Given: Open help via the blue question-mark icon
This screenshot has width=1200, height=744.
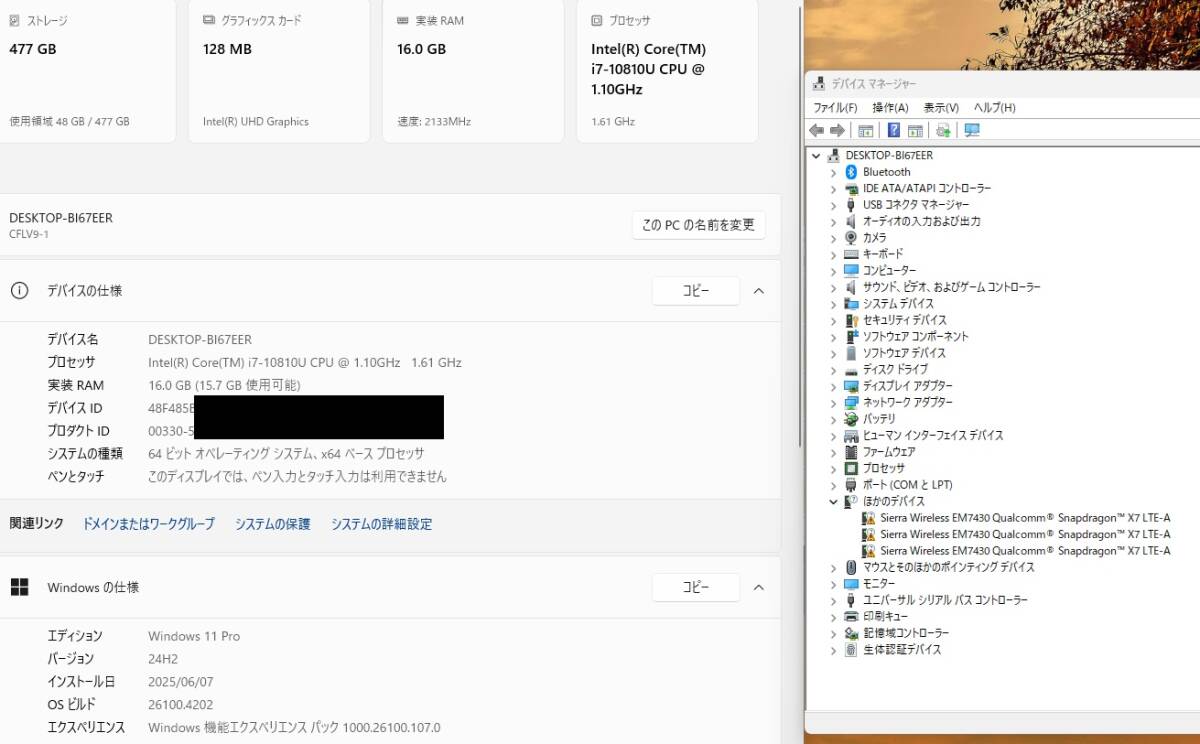Looking at the screenshot, I should click(894, 130).
